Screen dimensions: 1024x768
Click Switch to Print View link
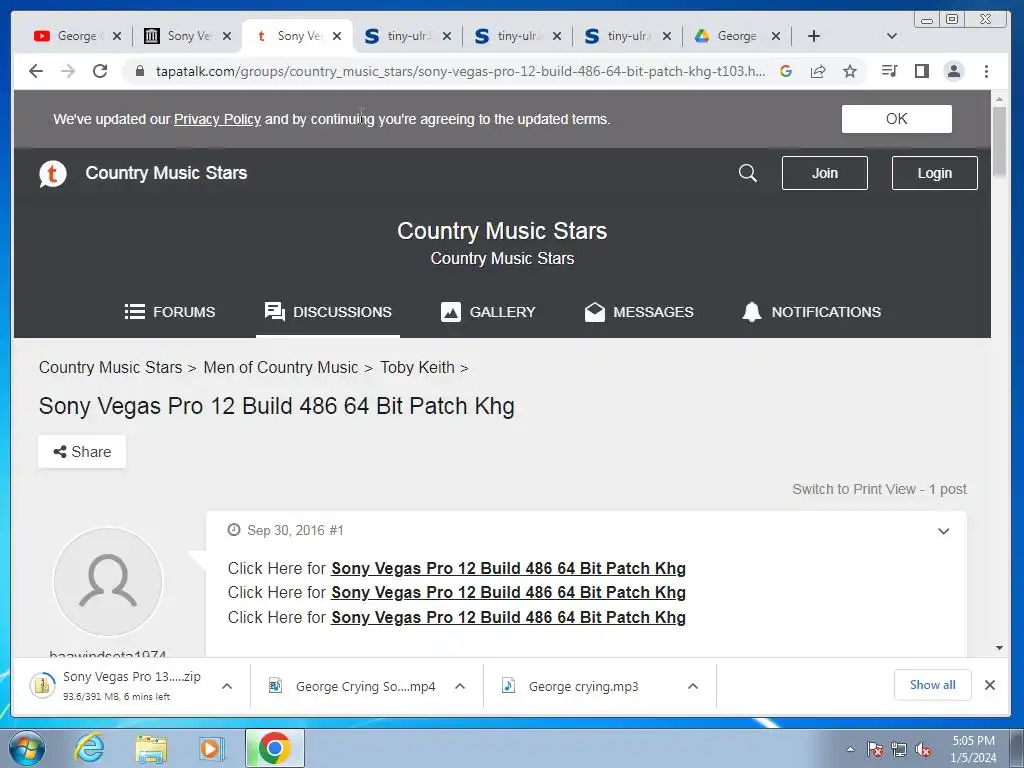click(854, 489)
